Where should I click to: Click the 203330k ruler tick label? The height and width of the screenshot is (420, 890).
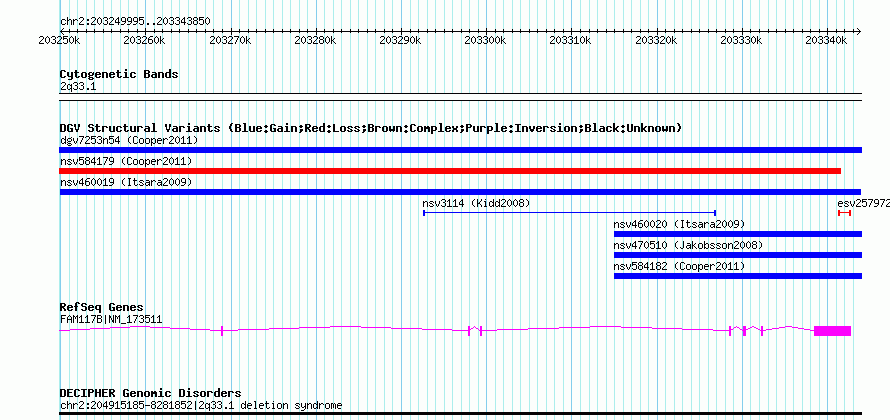(741, 41)
